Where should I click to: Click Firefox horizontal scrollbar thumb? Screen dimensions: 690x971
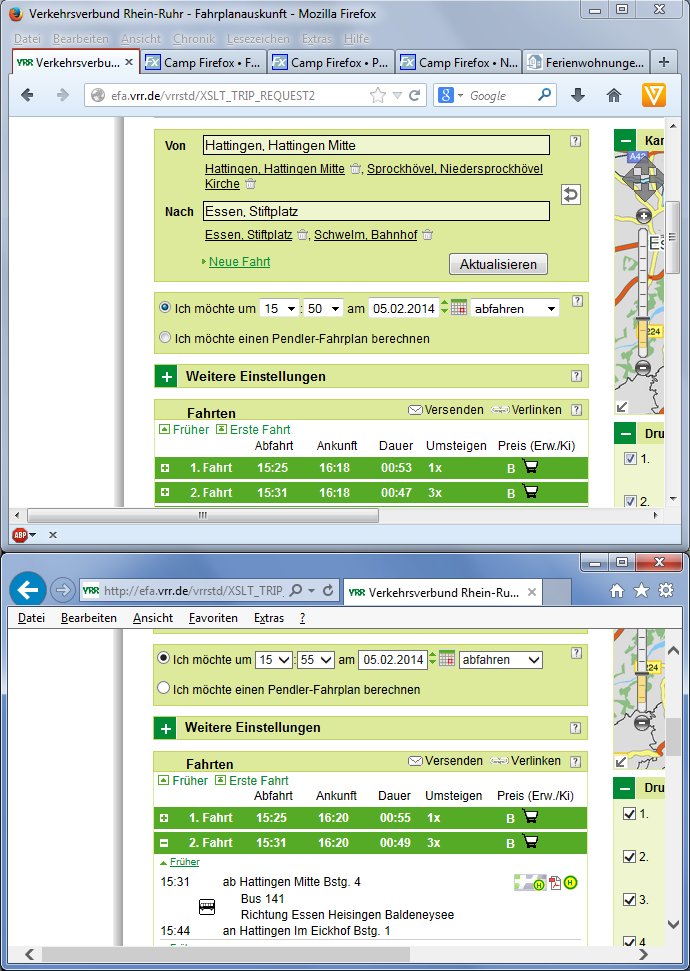pyautogui.click(x=203, y=515)
